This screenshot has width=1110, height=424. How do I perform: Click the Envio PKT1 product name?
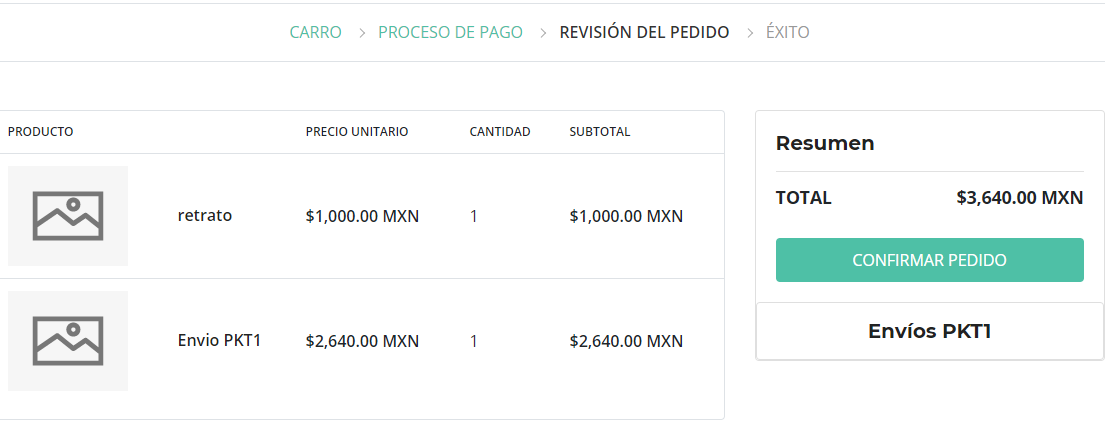click(219, 340)
